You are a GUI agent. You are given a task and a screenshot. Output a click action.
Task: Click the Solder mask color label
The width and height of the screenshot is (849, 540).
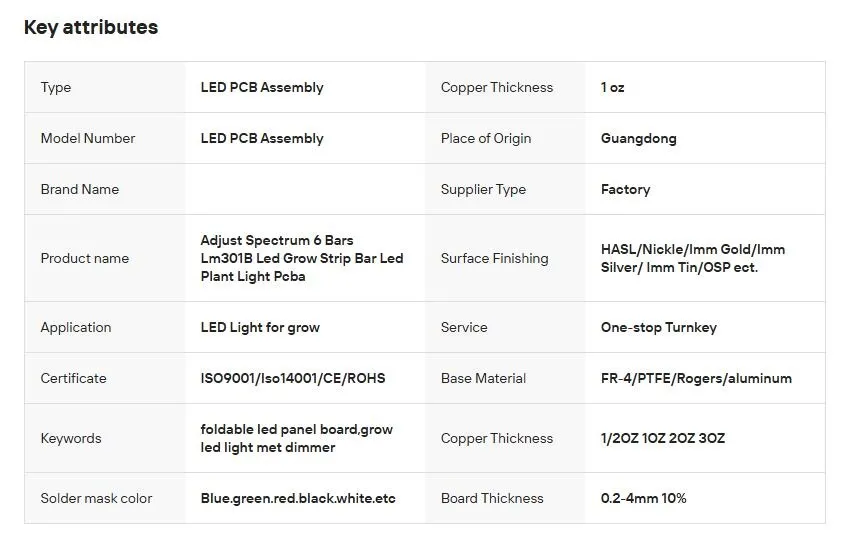pyautogui.click(x=96, y=498)
